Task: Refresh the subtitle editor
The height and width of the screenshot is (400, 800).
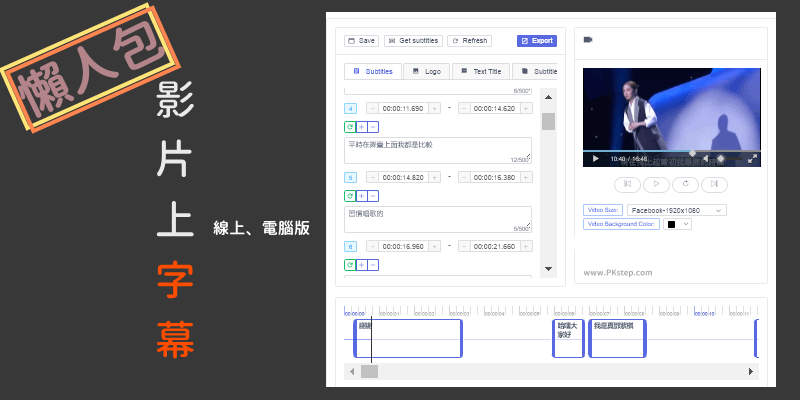Action: click(469, 41)
